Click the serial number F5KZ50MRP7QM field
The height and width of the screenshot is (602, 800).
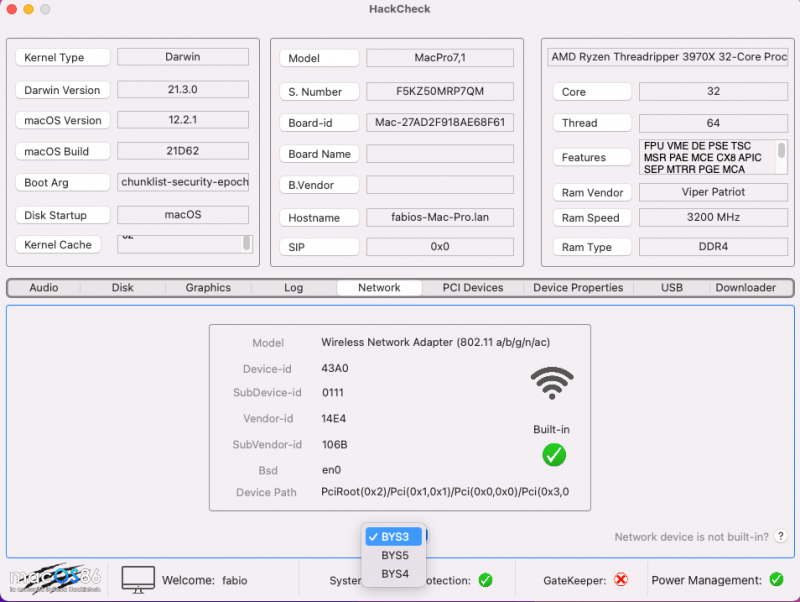click(440, 91)
